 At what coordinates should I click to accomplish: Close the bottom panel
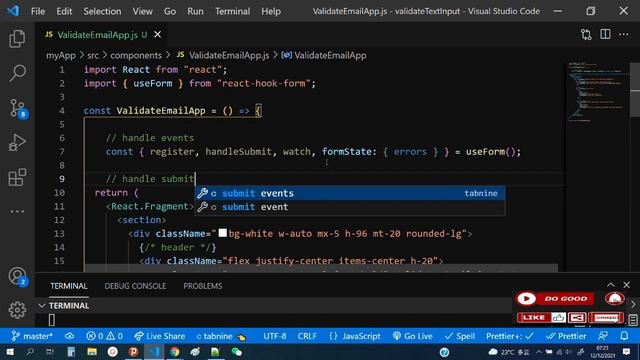point(627,285)
